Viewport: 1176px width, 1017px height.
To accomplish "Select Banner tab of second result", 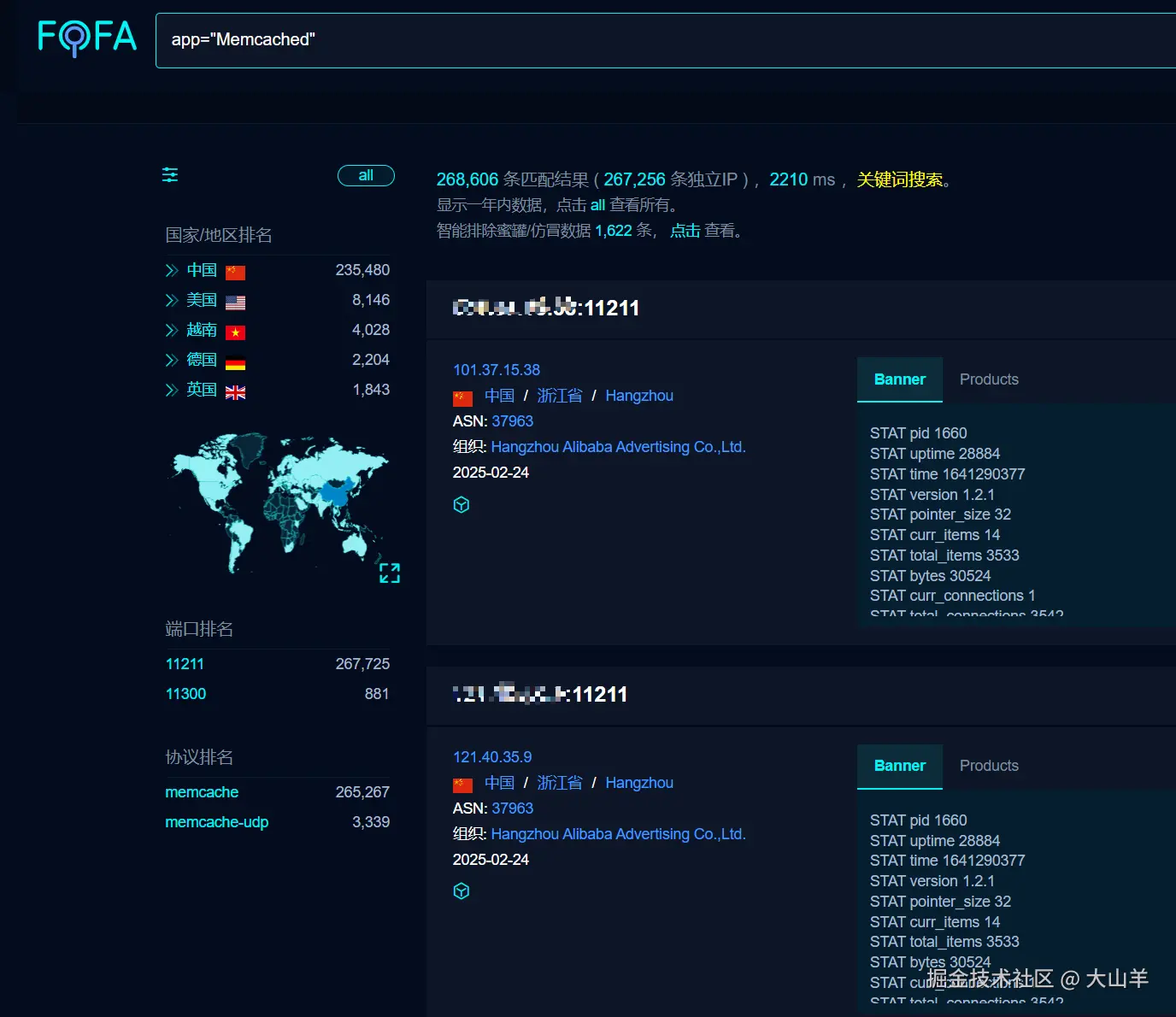I will click(900, 766).
